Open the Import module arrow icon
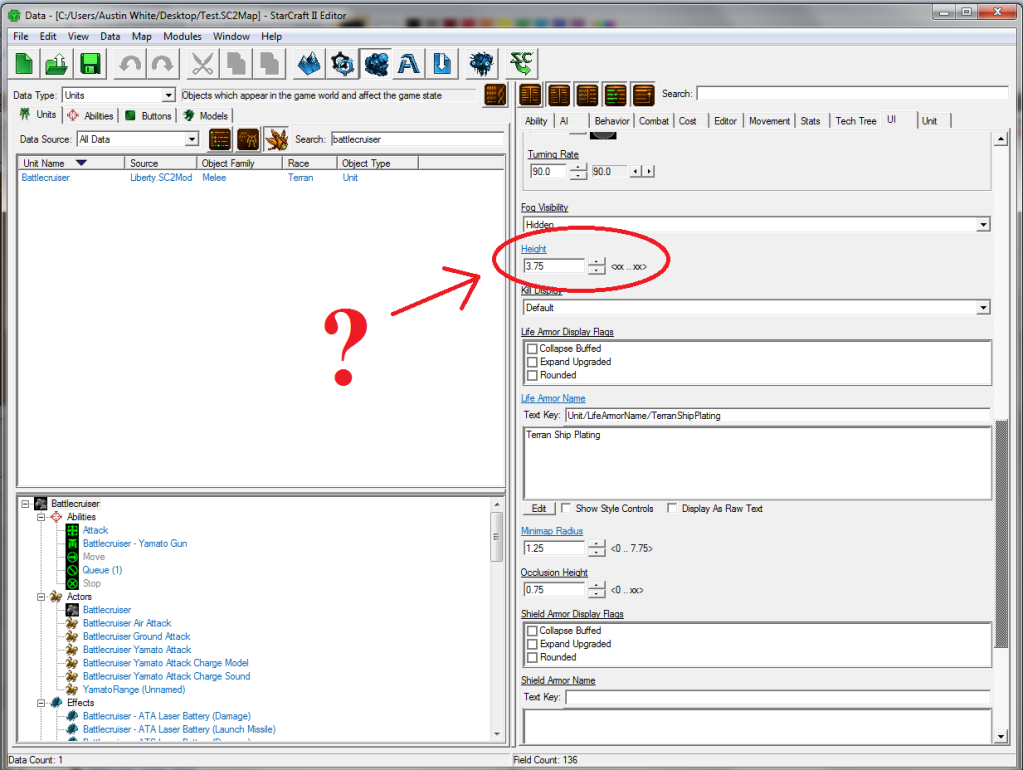 (x=442, y=64)
